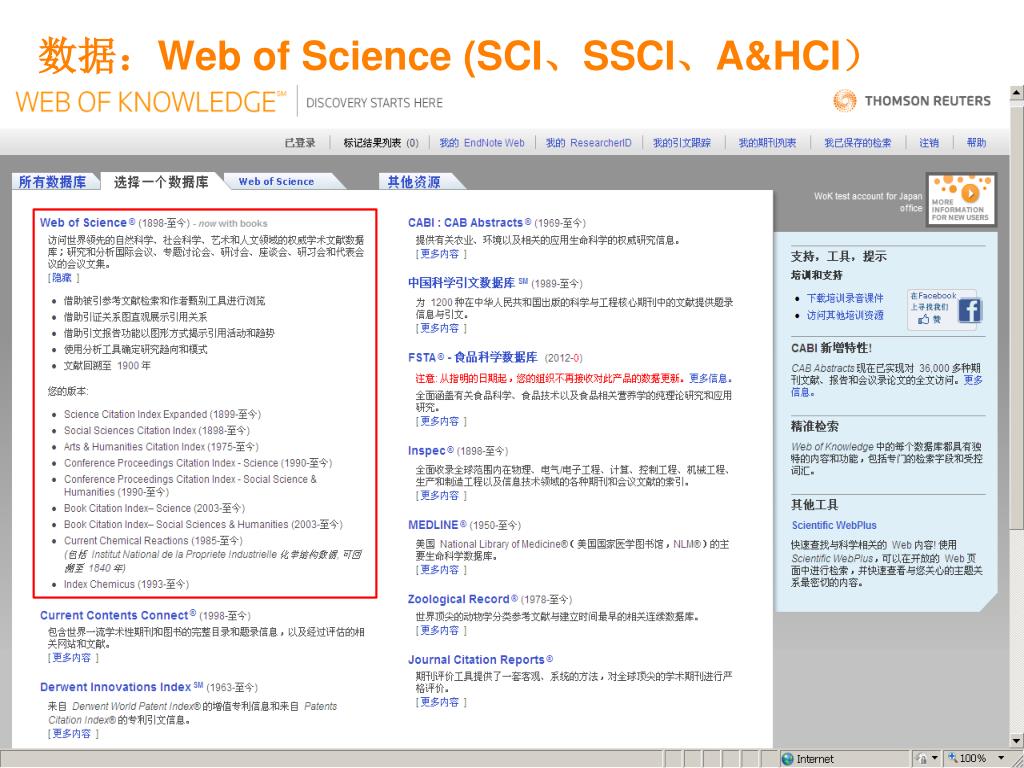Click the Facebook 赞 like button

(x=929, y=319)
